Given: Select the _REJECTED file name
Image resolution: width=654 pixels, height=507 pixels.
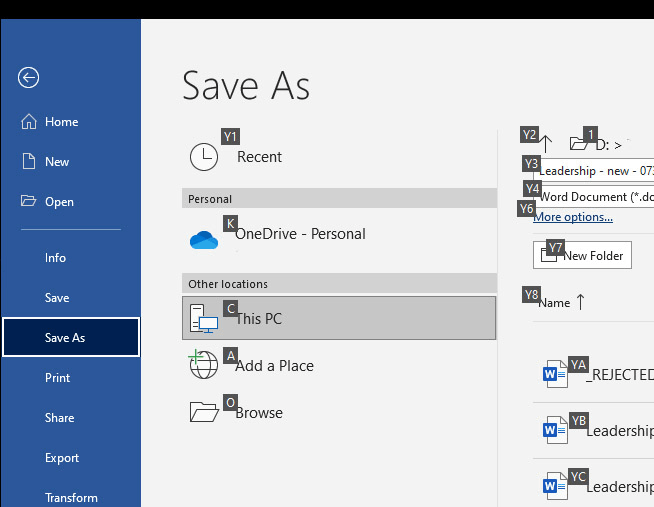Looking at the screenshot, I should pyautogui.click(x=620, y=375).
